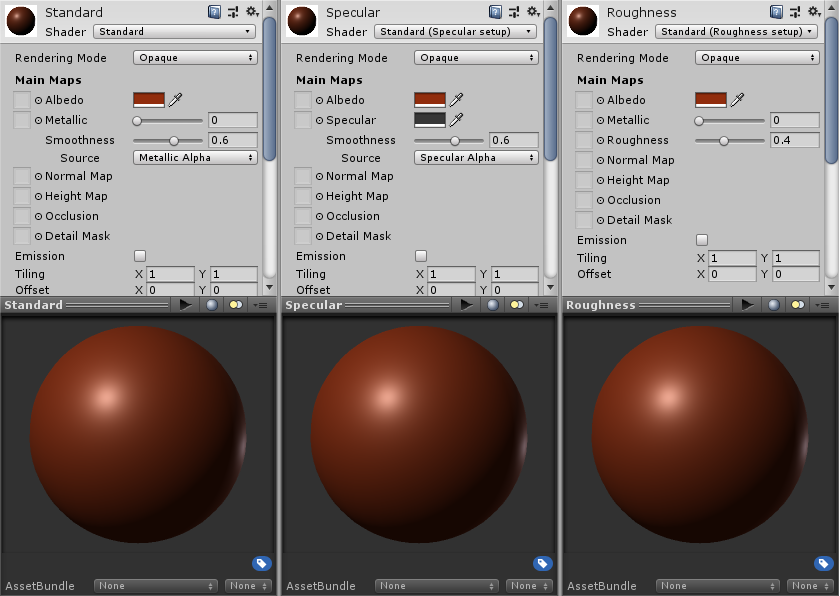Open the Shader dropdown showing Standard (Specular setup)
This screenshot has height=596, width=840.
coord(456,31)
